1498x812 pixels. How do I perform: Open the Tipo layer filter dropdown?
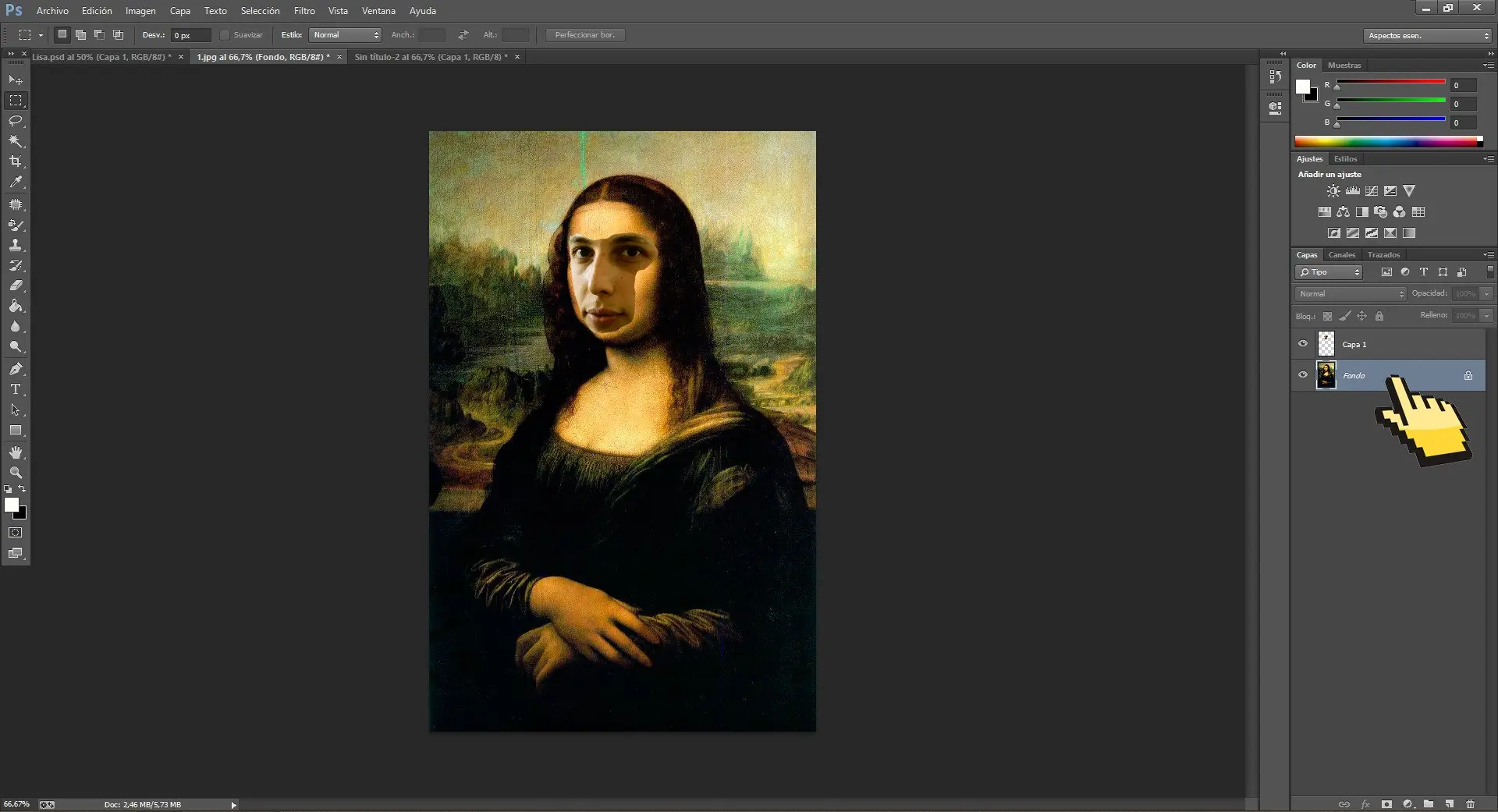1329,272
